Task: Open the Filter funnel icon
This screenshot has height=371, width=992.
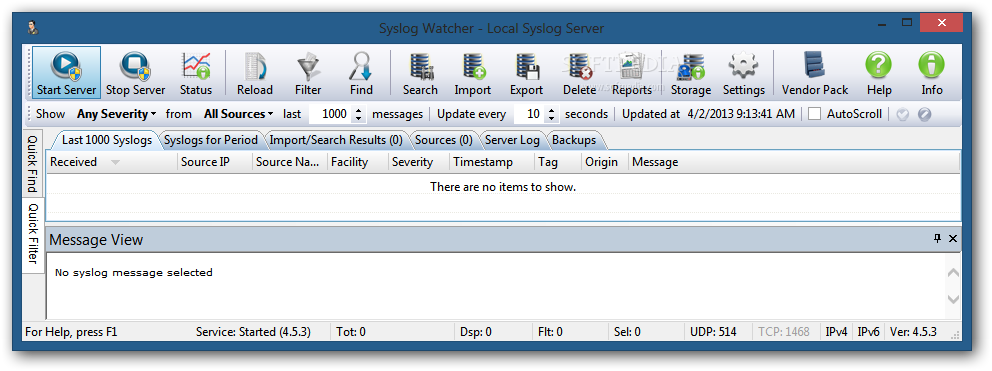Action: pos(308,66)
